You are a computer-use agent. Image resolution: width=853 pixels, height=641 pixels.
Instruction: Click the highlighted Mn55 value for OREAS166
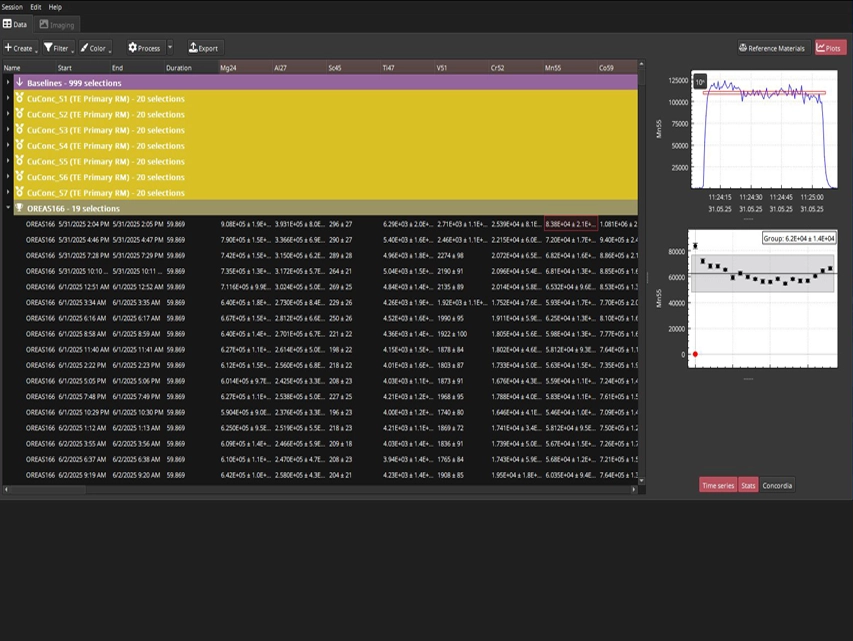[570, 224]
